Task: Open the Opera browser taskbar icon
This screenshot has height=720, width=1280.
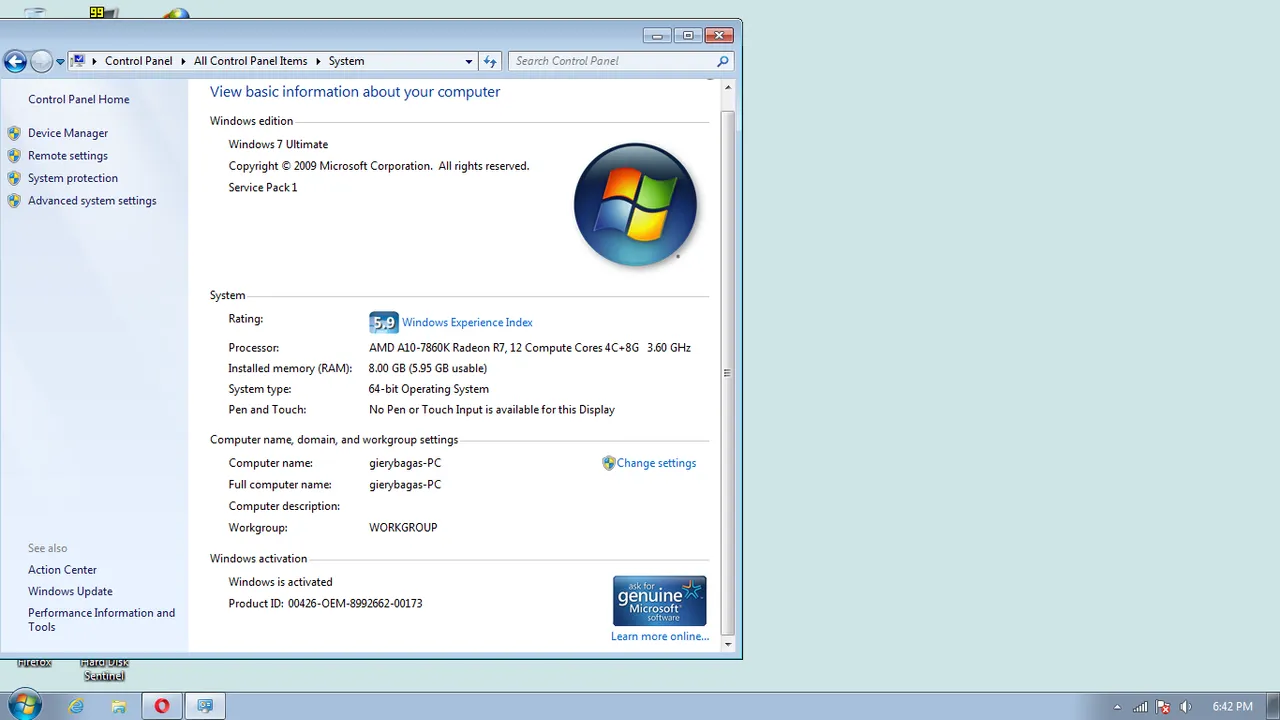Action: pos(161,706)
